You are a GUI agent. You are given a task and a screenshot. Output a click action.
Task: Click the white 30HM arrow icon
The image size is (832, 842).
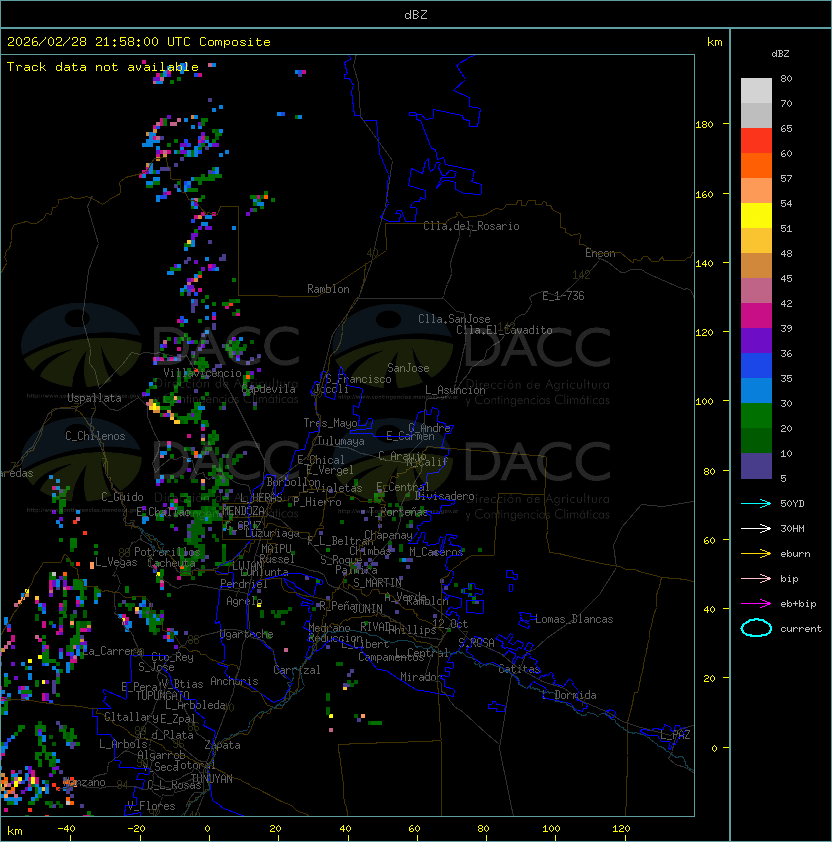point(756,528)
